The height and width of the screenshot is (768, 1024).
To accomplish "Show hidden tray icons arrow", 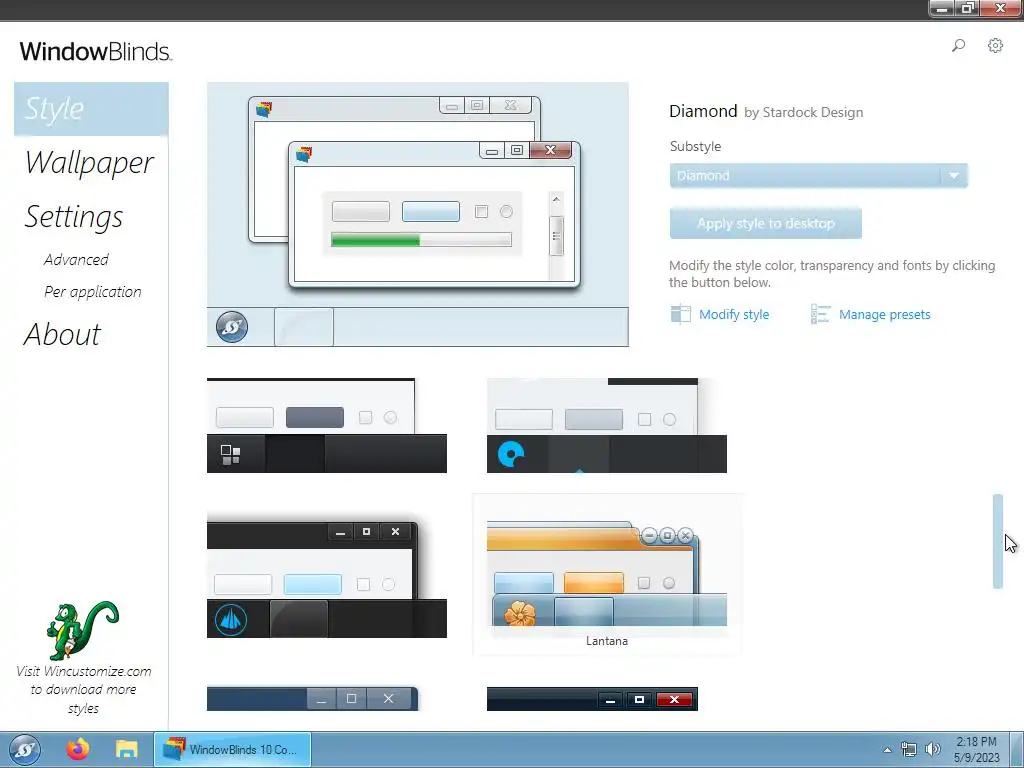I will [887, 750].
